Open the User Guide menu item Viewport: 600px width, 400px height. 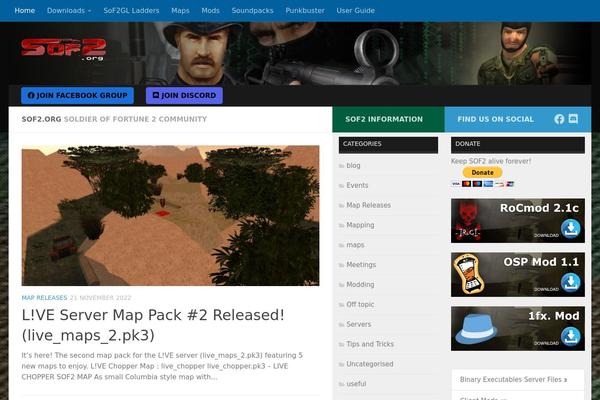point(355,11)
